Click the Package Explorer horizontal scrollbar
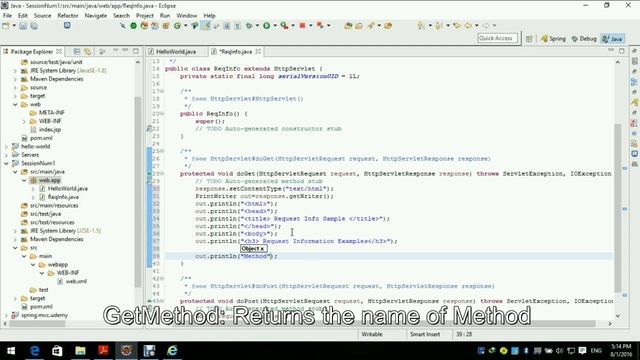640x360 pixels. [x=37, y=324]
